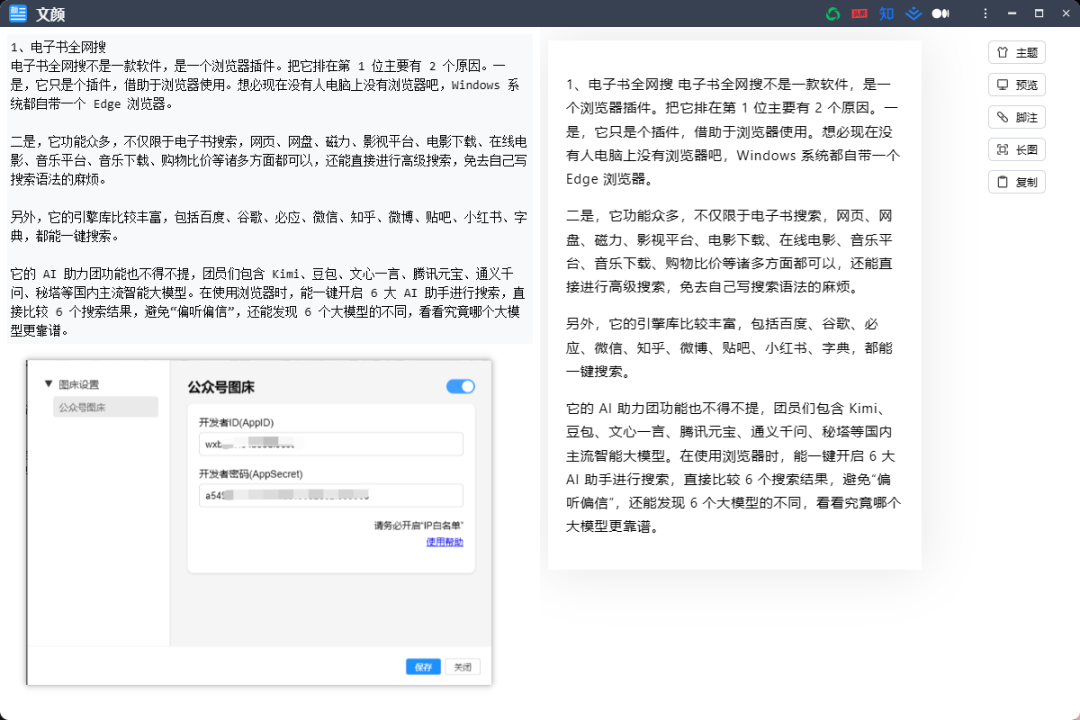Click the green WeChat publish icon
1080x720 pixels.
(833, 14)
